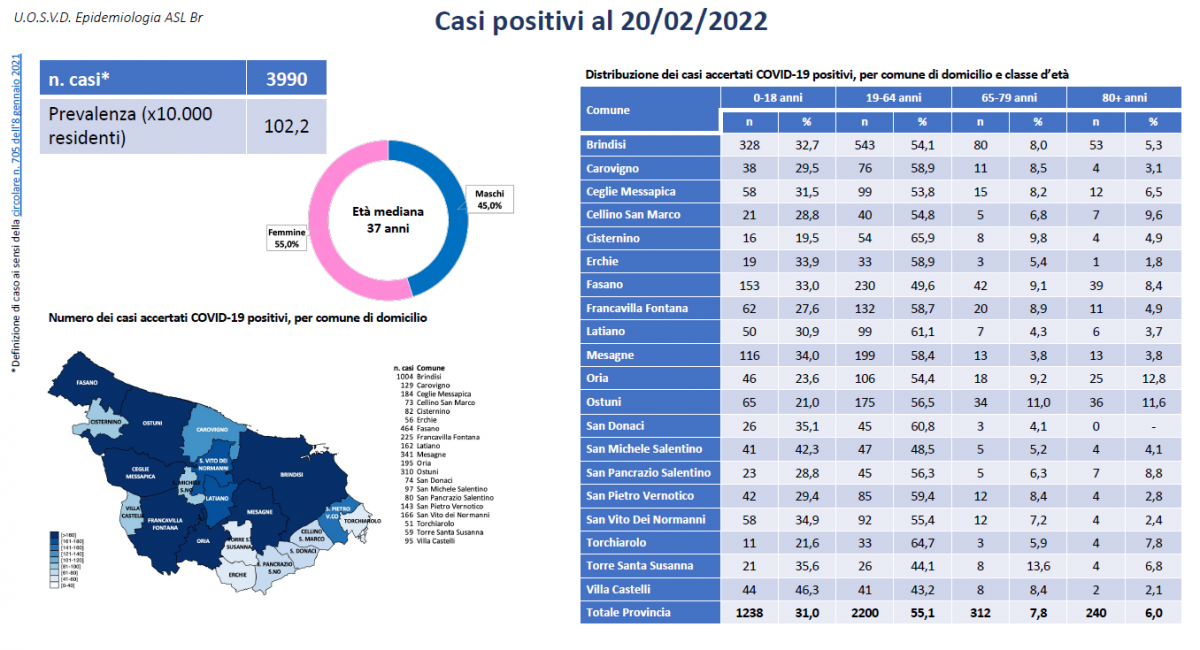This screenshot has width=1200, height=650.
Task: Click the Cisternino area on the map
Action: [x=107, y=422]
